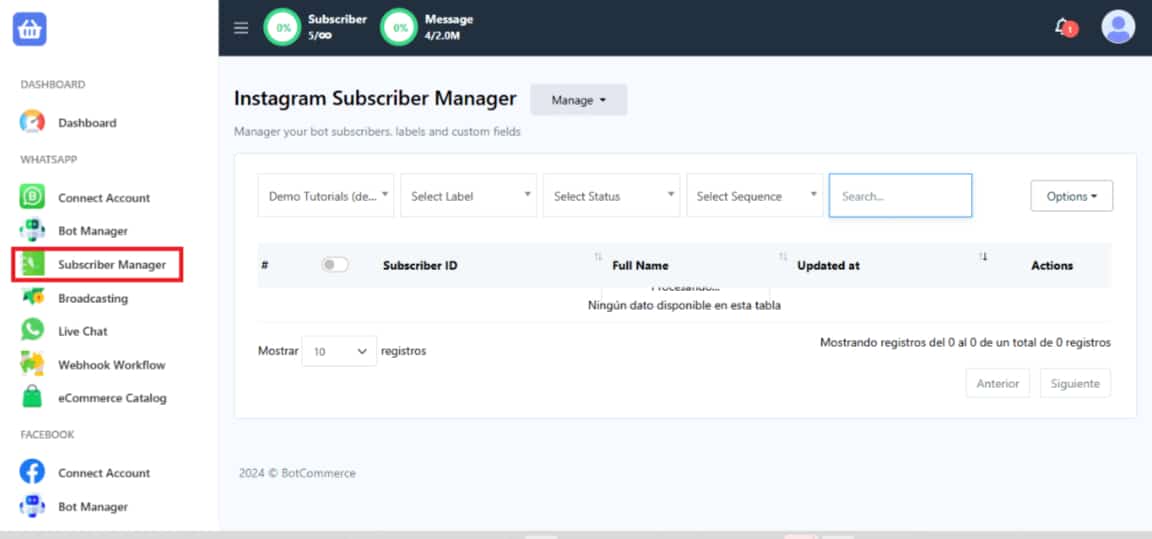Focus the Search input field
The height and width of the screenshot is (539, 1152).
pos(900,196)
